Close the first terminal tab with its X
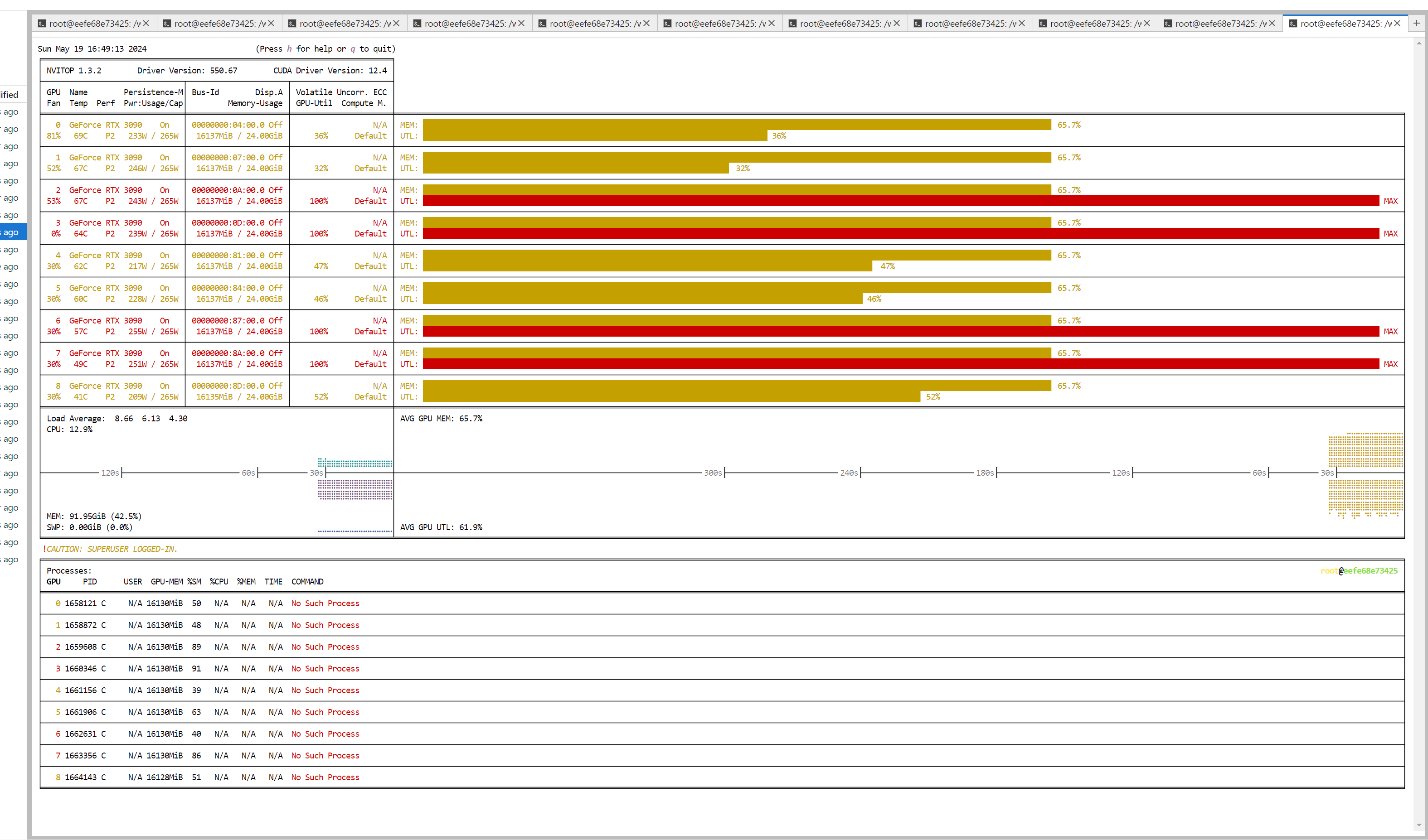1428x840 pixels. 146,23
